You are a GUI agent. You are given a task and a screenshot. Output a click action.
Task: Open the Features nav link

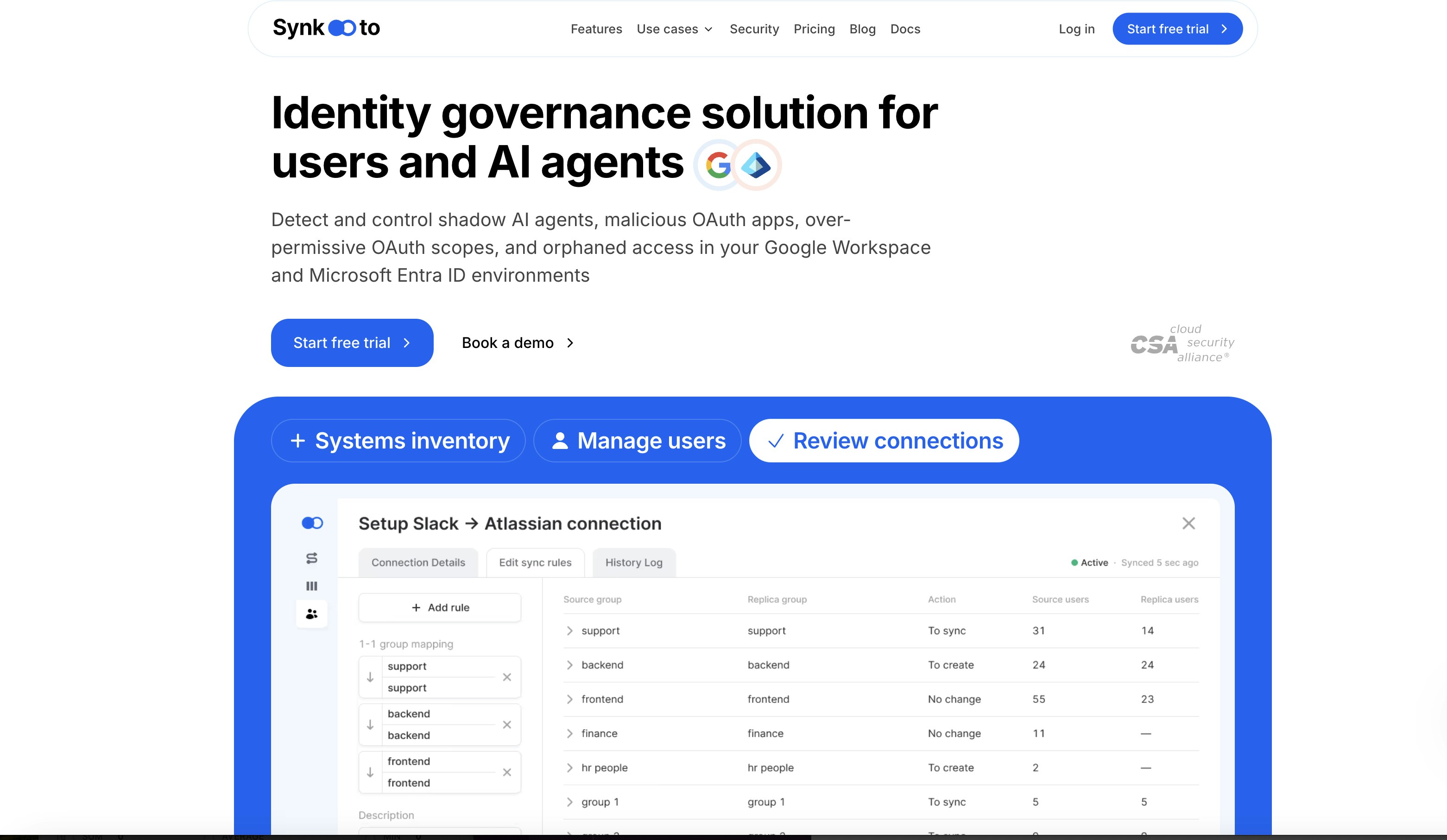point(596,29)
